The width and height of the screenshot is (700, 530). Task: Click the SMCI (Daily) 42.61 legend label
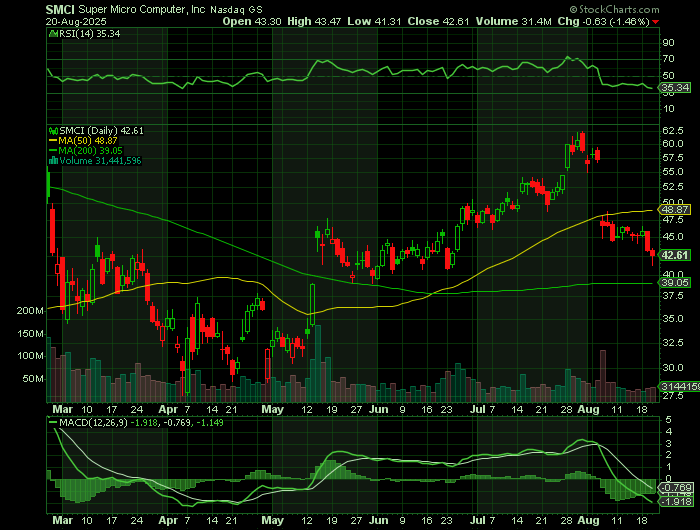coord(101,131)
